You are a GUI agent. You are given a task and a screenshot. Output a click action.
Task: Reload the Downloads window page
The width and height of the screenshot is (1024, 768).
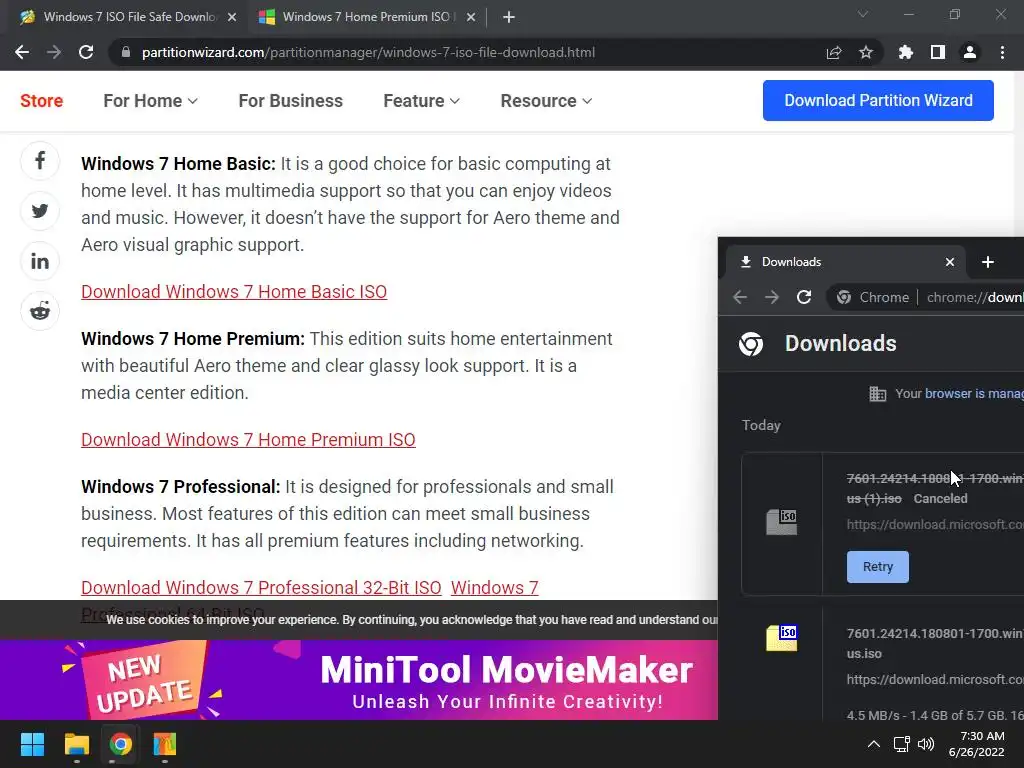click(804, 297)
